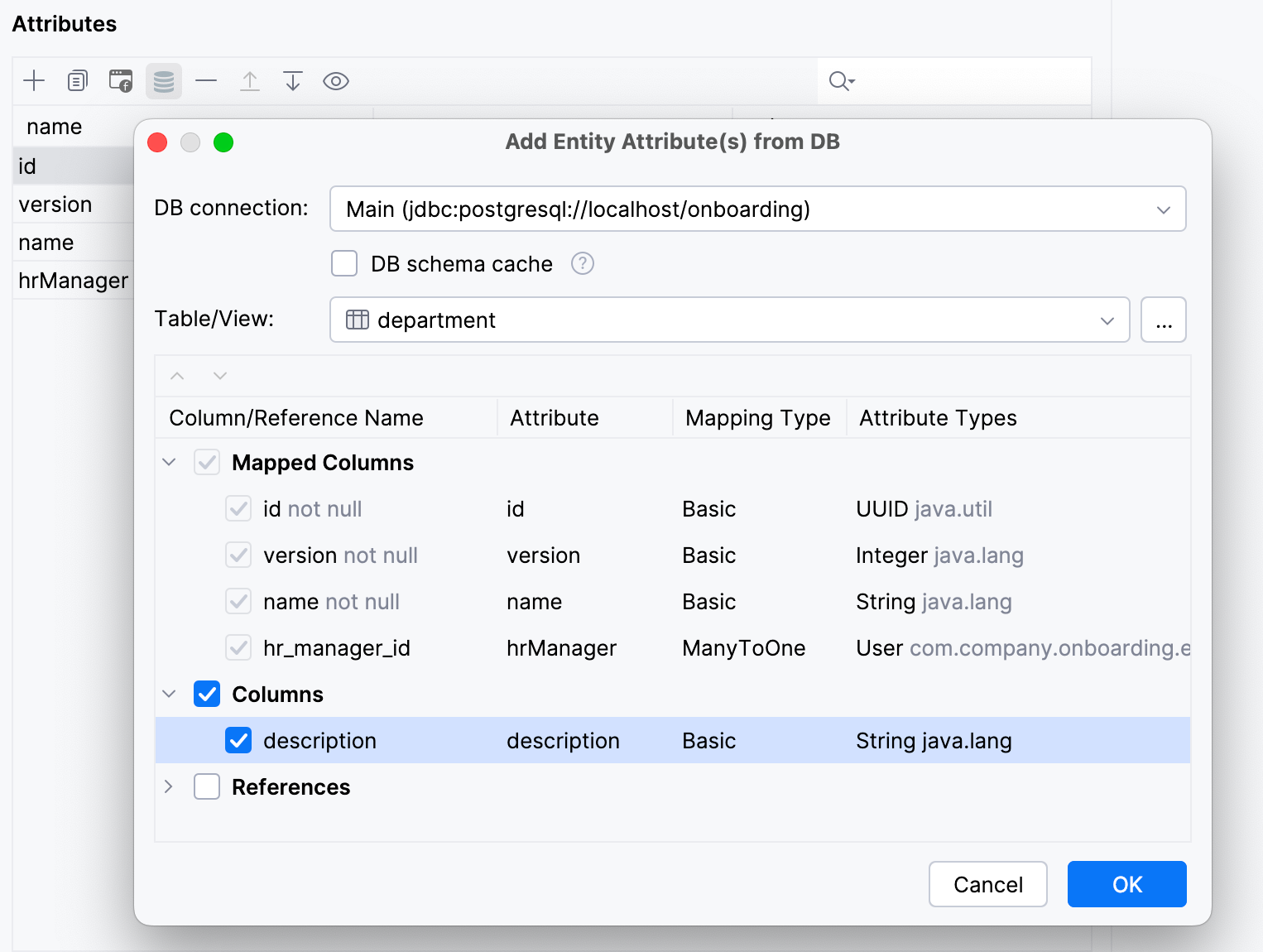This screenshot has width=1263, height=952.
Task: Click the move down arrow icon
Action: tap(293, 81)
